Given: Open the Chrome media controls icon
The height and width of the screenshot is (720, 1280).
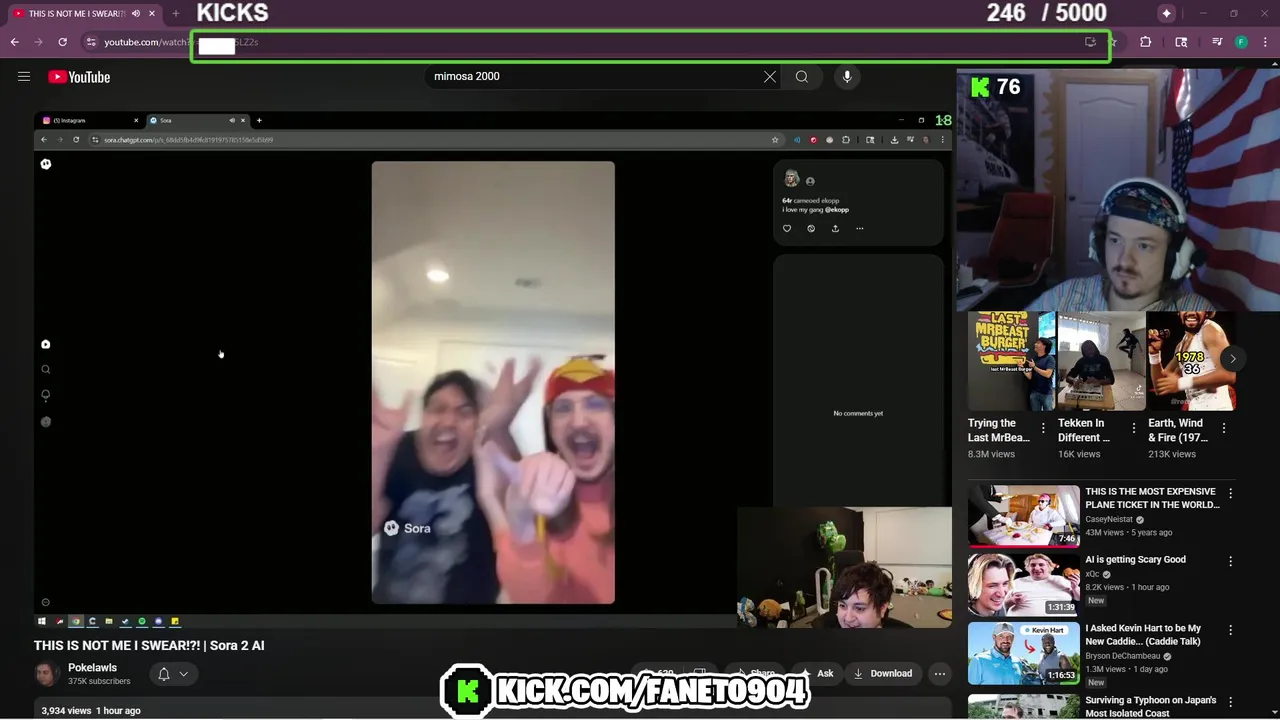Looking at the screenshot, I should (1217, 42).
